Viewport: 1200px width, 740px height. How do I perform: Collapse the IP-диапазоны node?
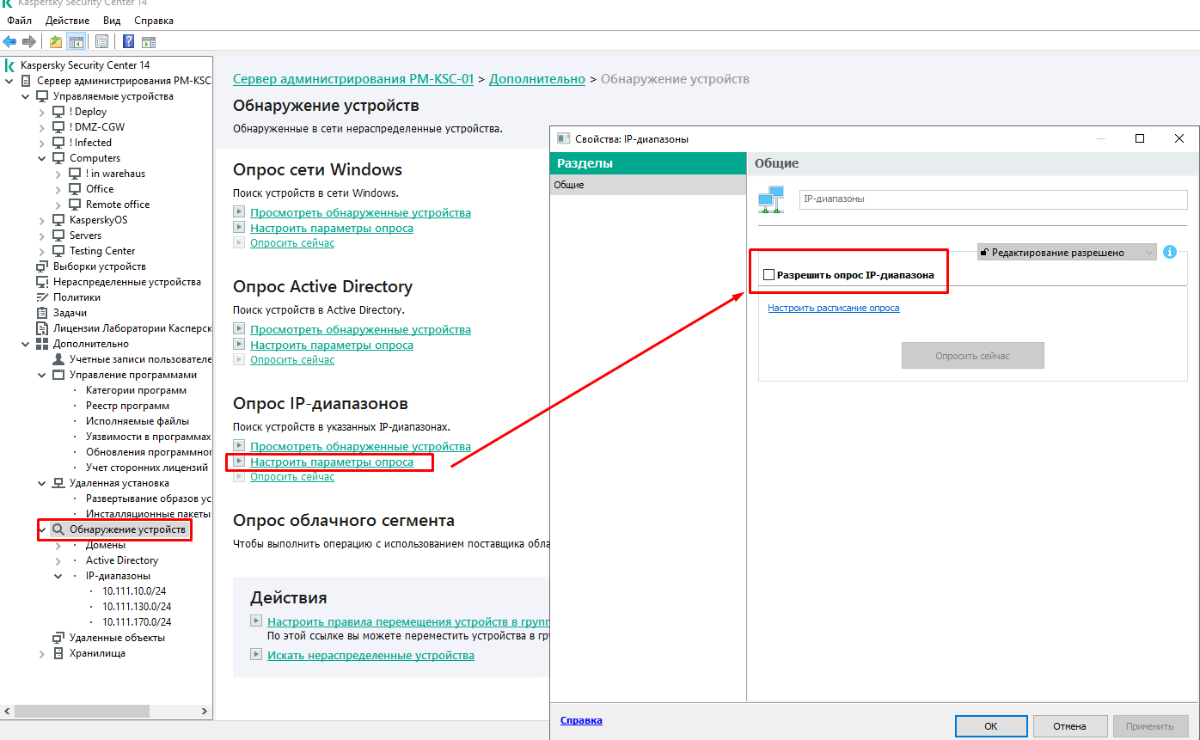coord(58,576)
